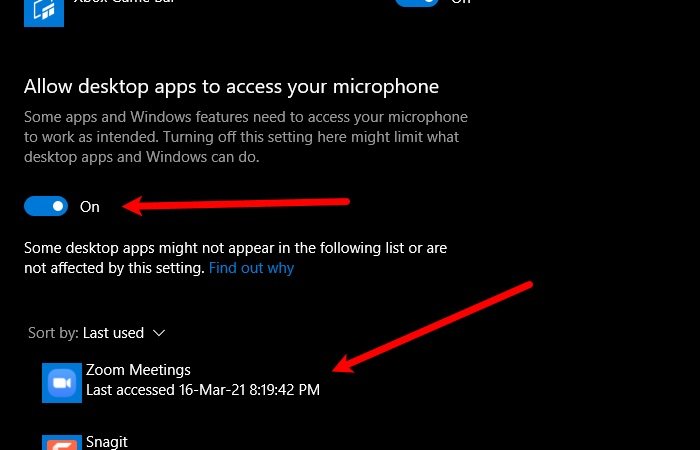Select the Snagit entry name
This screenshot has height=450, width=700.
pyautogui.click(x=107, y=442)
